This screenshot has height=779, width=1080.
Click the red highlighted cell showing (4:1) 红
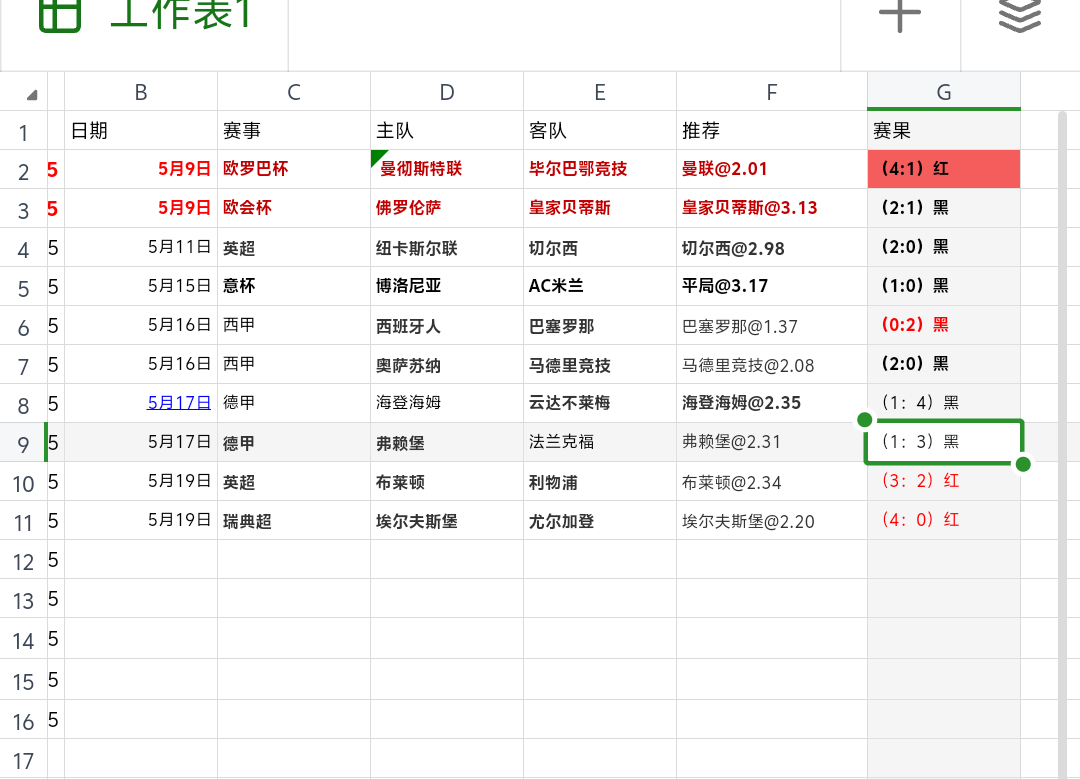coord(943,169)
